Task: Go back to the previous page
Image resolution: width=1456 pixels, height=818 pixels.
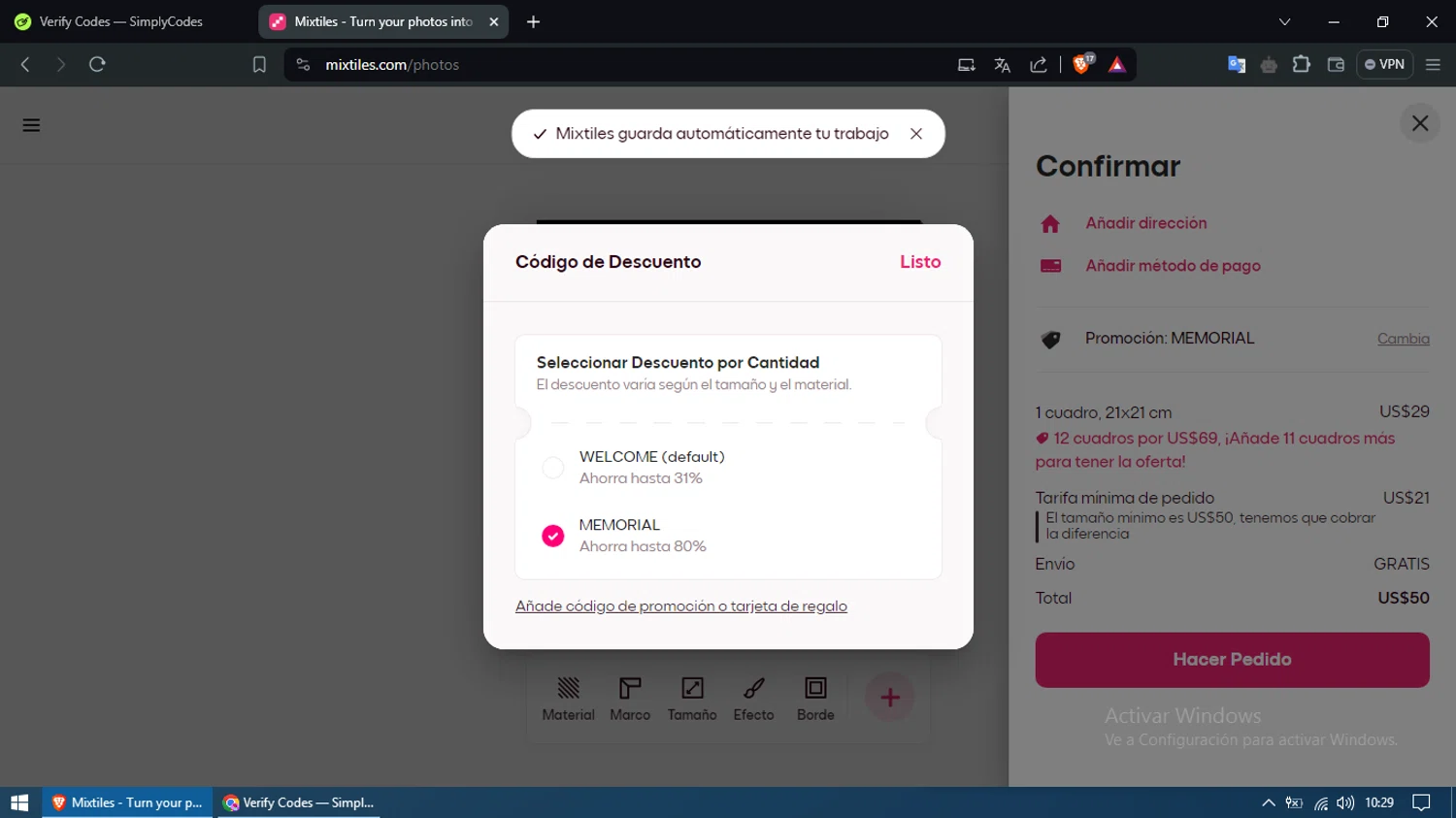Action: 25,65
